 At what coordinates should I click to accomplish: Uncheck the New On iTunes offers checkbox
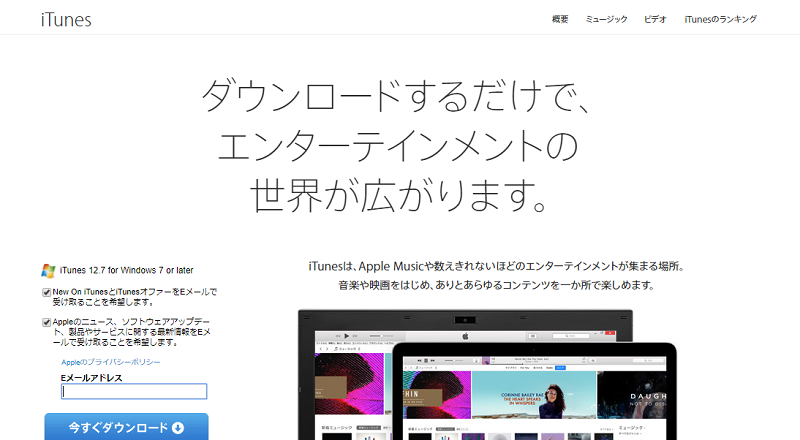[x=46, y=292]
